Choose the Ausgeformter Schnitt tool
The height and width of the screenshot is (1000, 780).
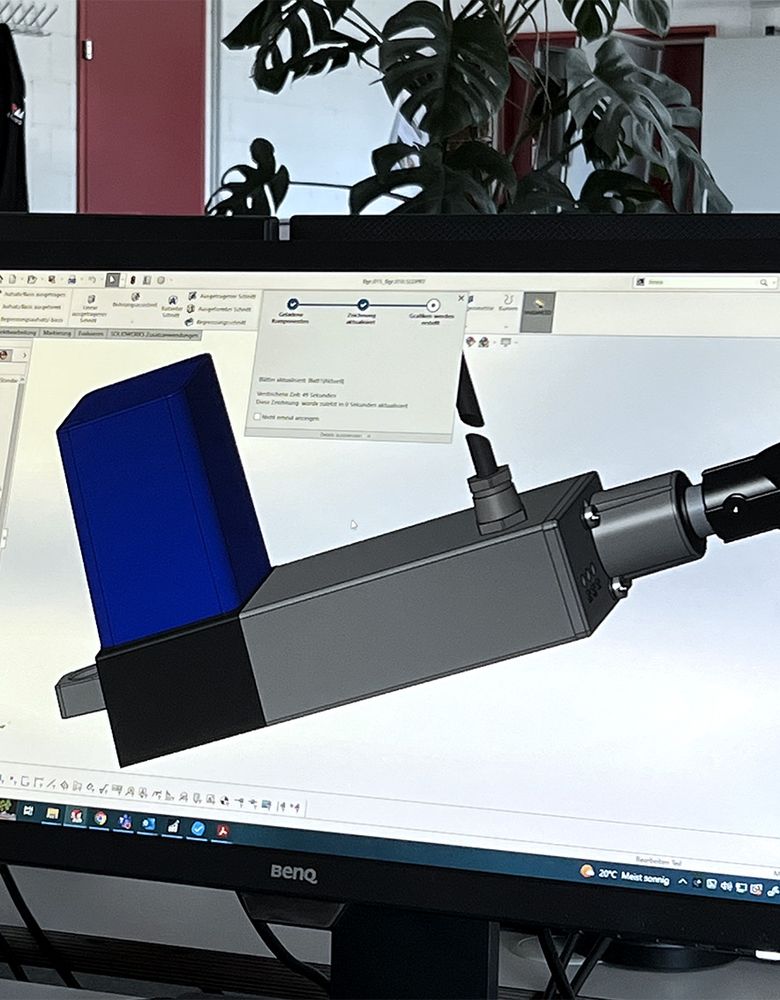[x=219, y=309]
